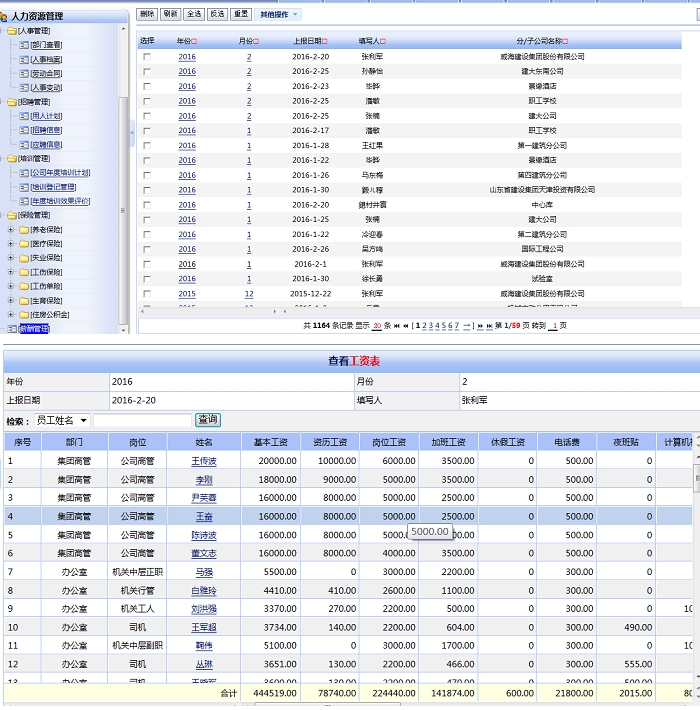The height and width of the screenshot is (710, 700).
Task: Sort by 填写人 using the red sort icon
Action: point(383,41)
